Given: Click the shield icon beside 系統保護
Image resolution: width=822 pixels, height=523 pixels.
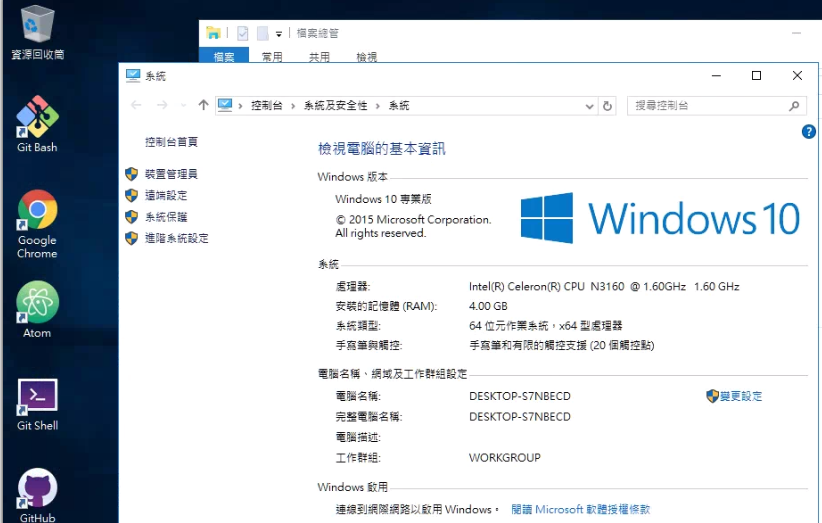Looking at the screenshot, I should pos(132,217).
